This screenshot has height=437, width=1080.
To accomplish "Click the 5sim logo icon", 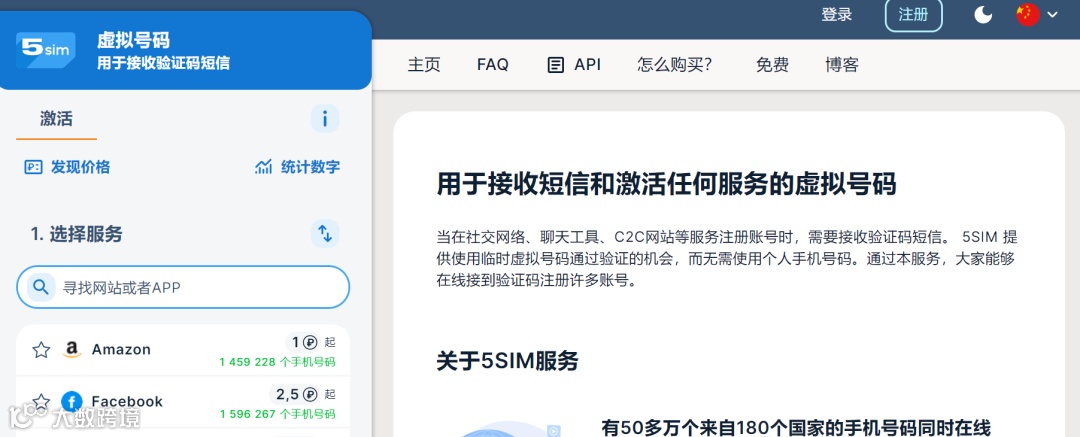I will tap(45, 50).
